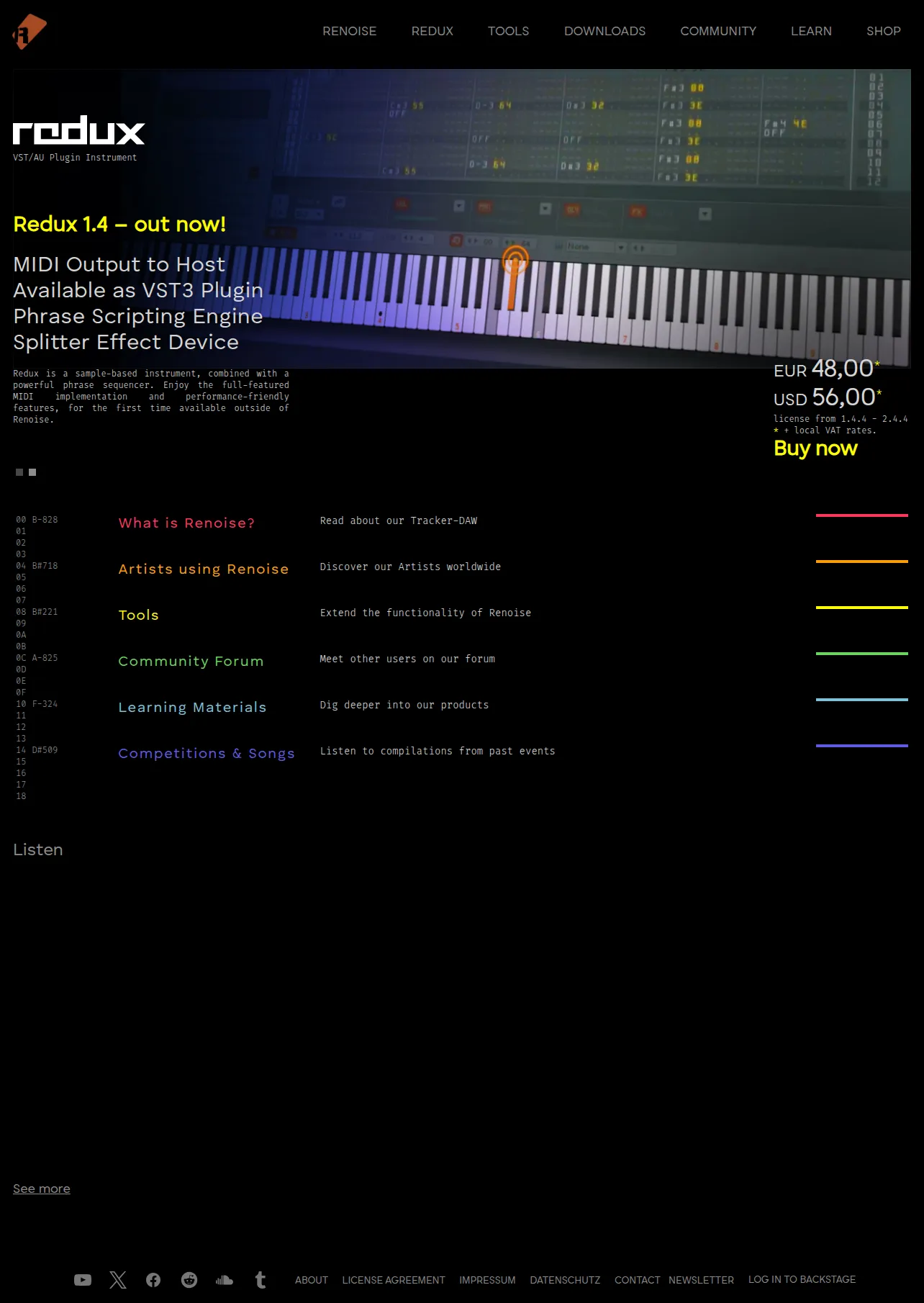924x1303 pixels.
Task: Open the Reddit community icon
Action: pos(189,1280)
